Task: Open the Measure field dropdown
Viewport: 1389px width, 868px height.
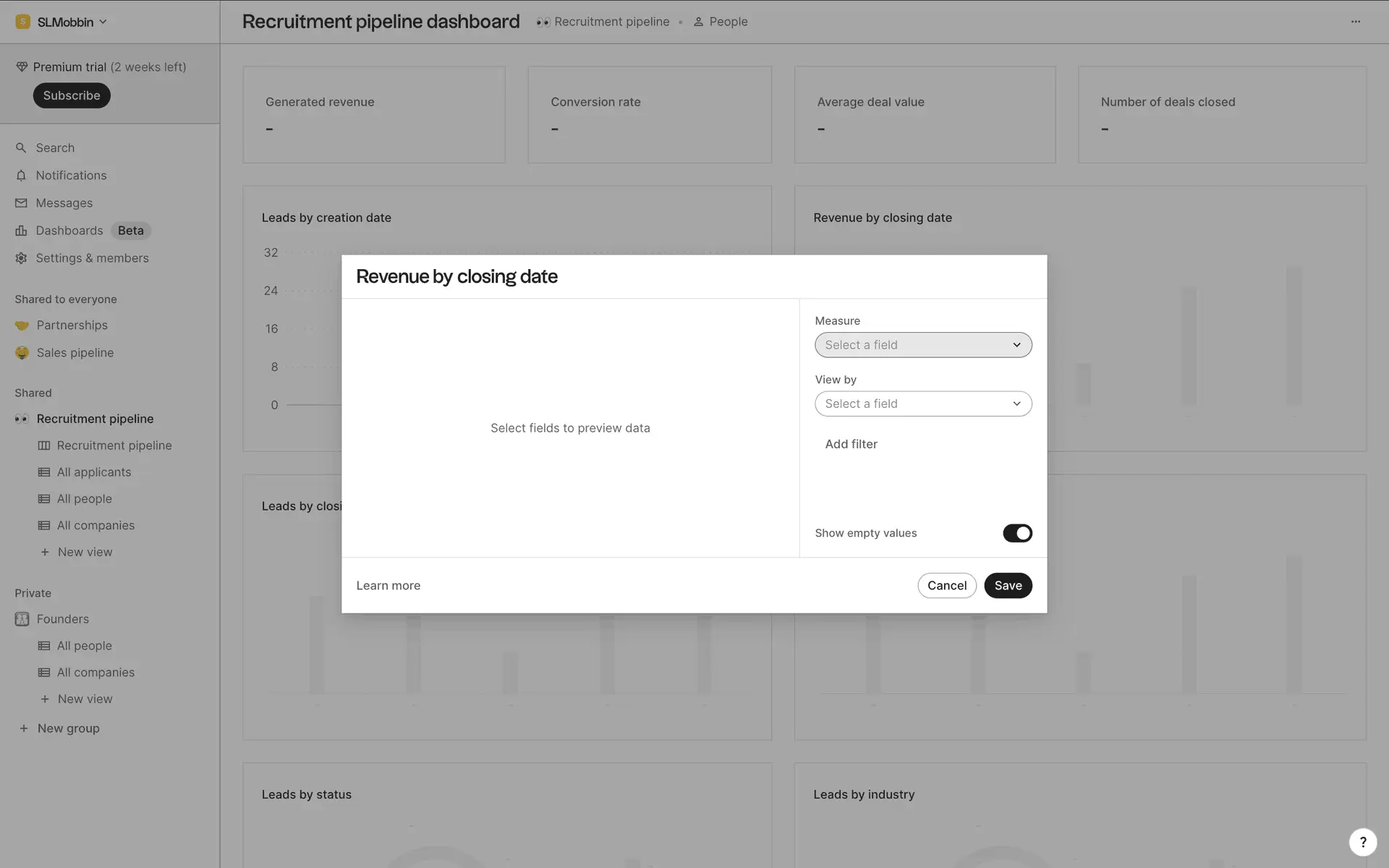Action: (922, 345)
